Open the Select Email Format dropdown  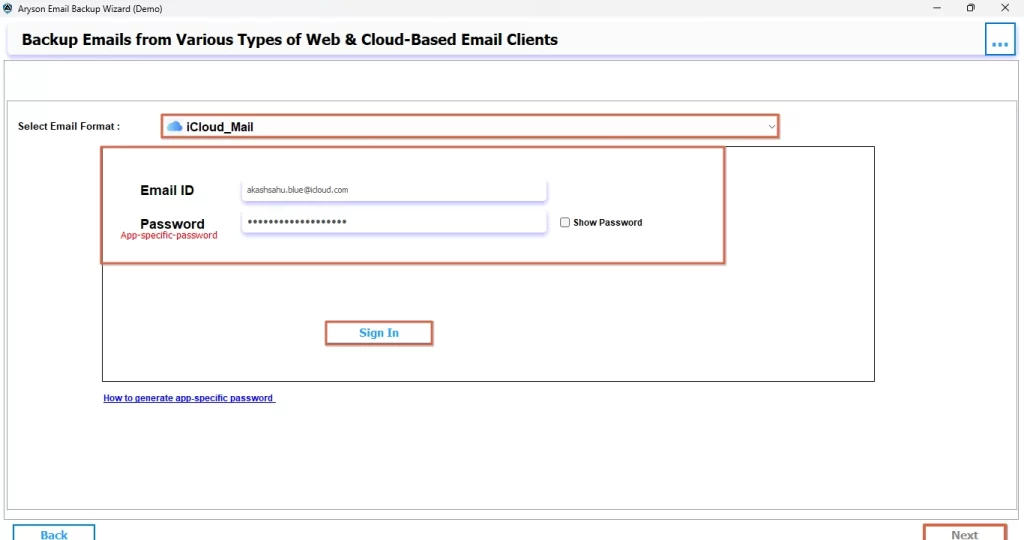[470, 126]
